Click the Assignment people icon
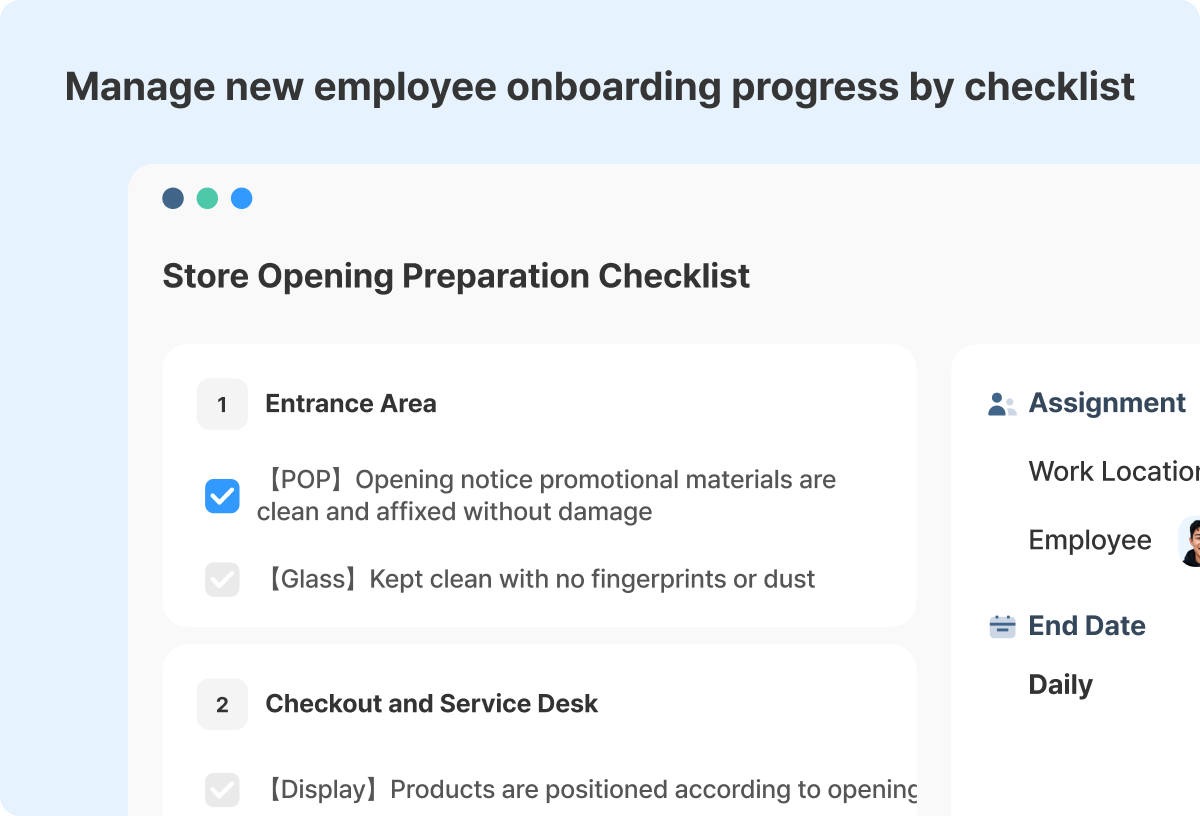Viewport: 1200px width, 816px height. point(1001,404)
